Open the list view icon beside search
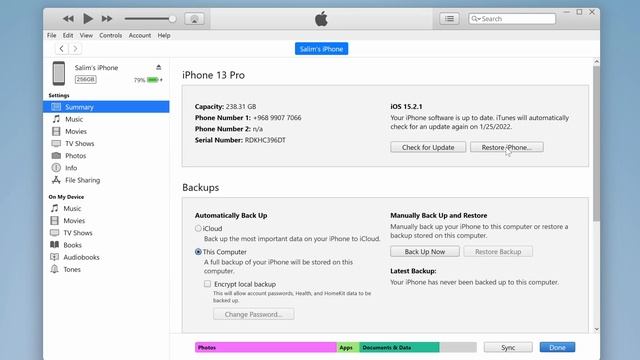Viewport: 640px width, 360px height. [x=449, y=19]
